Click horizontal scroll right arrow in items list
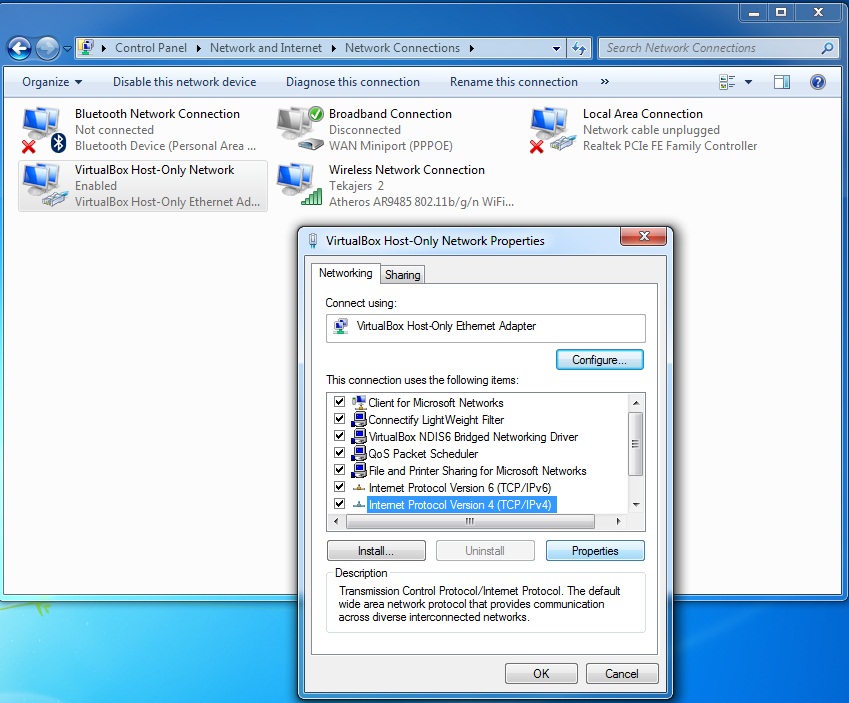 [618, 522]
